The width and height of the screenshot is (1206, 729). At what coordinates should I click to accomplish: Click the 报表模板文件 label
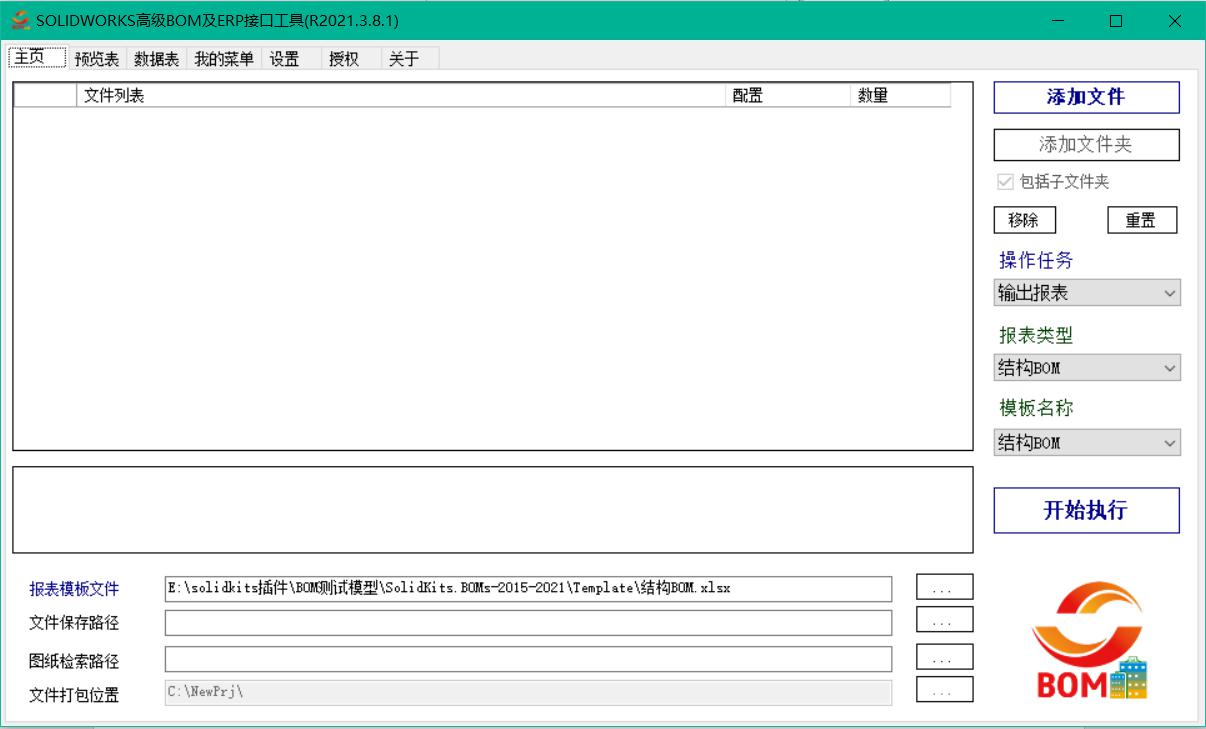[x=74, y=590]
